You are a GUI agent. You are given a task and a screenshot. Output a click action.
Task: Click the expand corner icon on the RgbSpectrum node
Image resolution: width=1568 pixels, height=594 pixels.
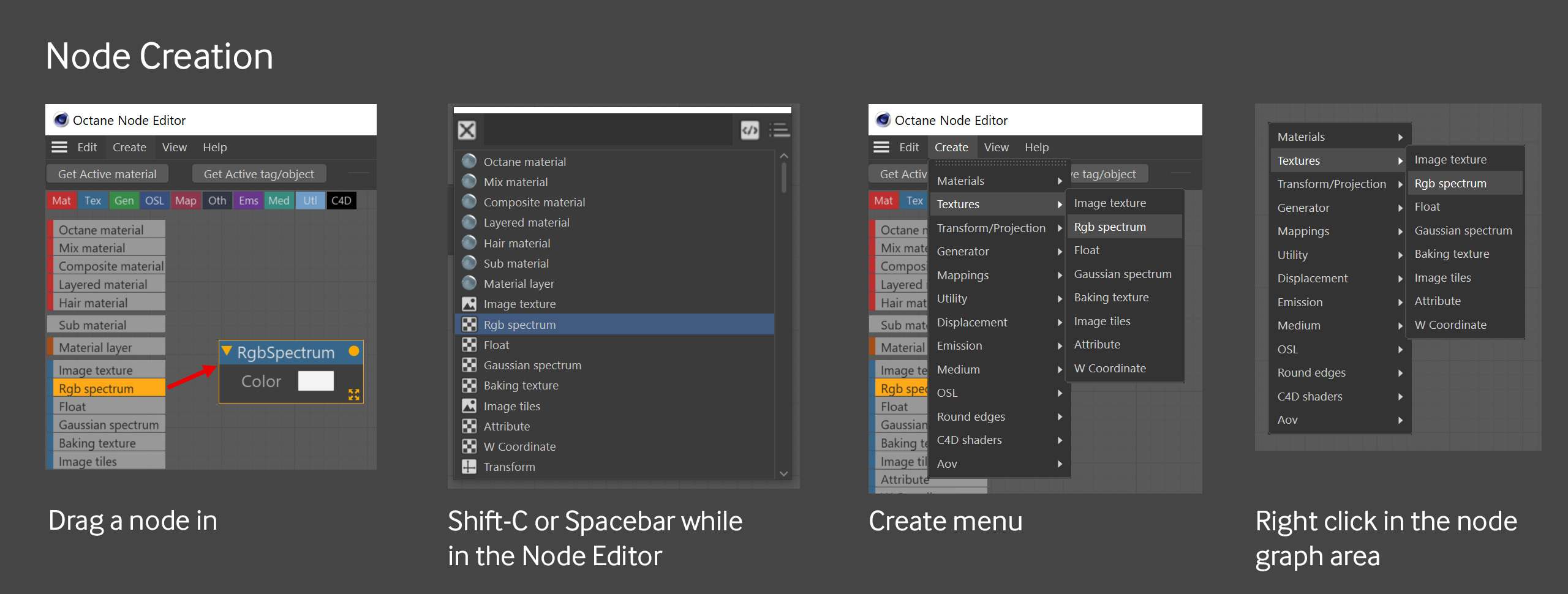(x=354, y=394)
